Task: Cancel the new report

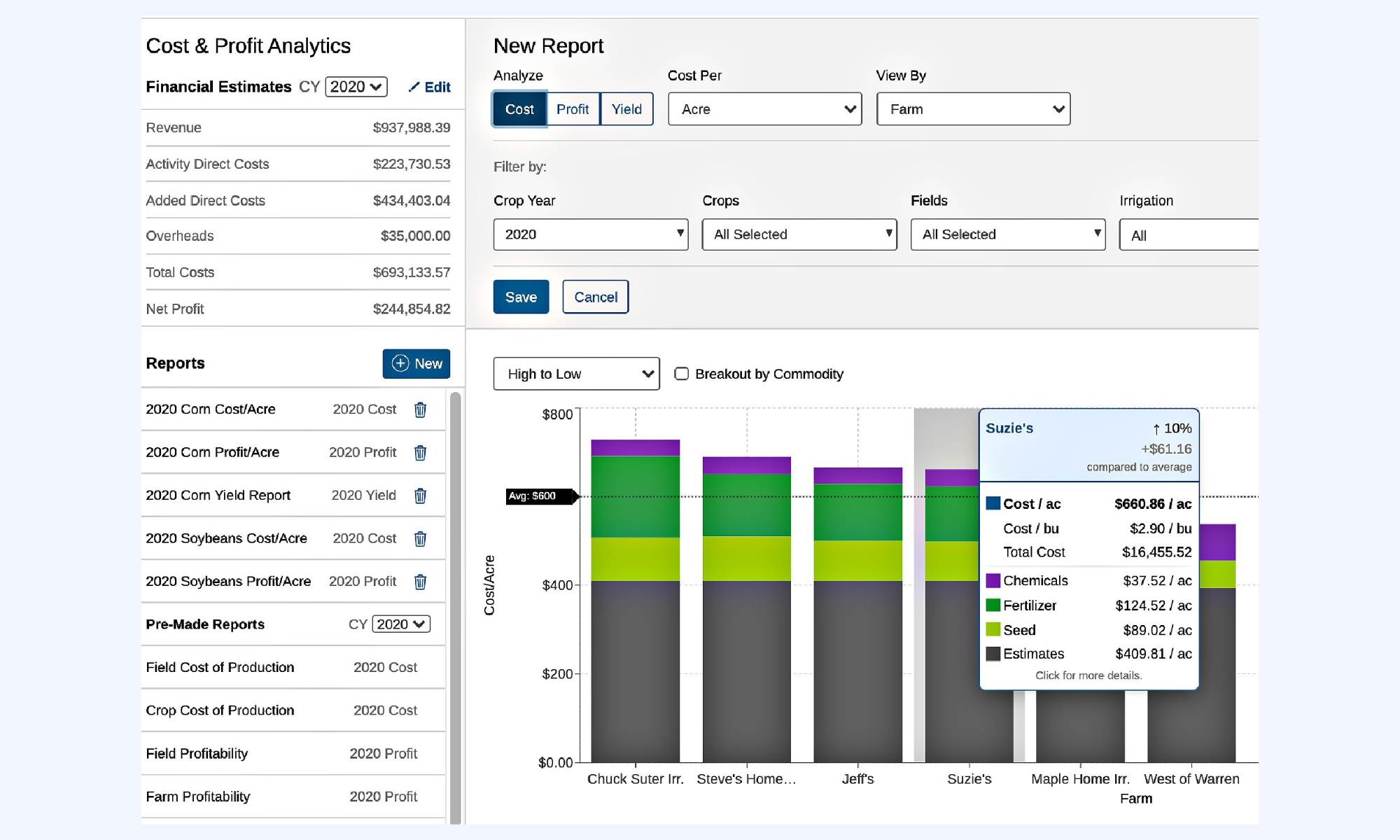Action: 596,297
